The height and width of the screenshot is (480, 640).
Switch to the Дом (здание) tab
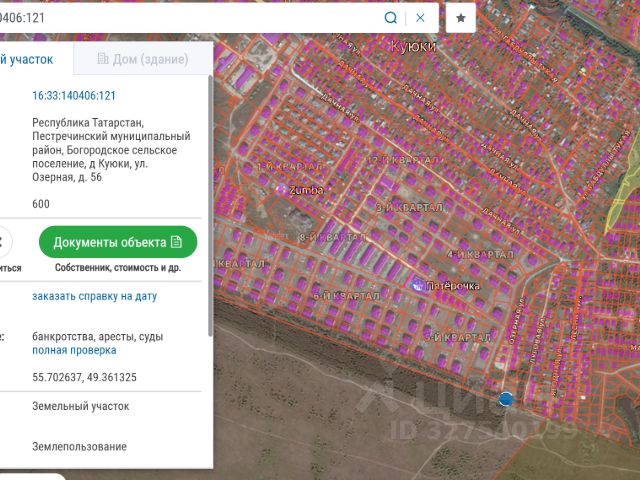click(143, 59)
